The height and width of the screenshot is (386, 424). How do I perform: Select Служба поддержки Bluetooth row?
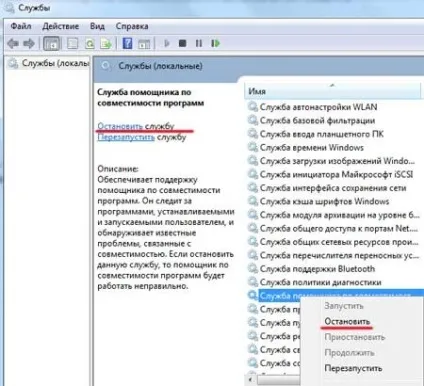coord(311,269)
